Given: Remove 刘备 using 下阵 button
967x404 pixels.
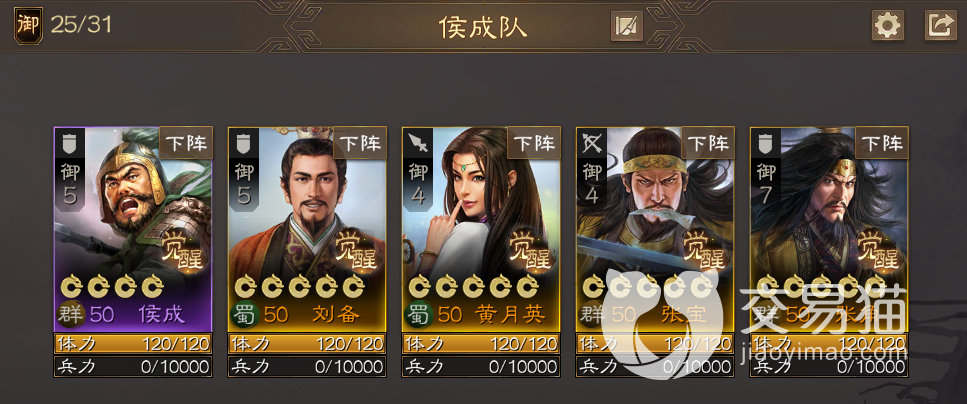Looking at the screenshot, I should tap(360, 143).
